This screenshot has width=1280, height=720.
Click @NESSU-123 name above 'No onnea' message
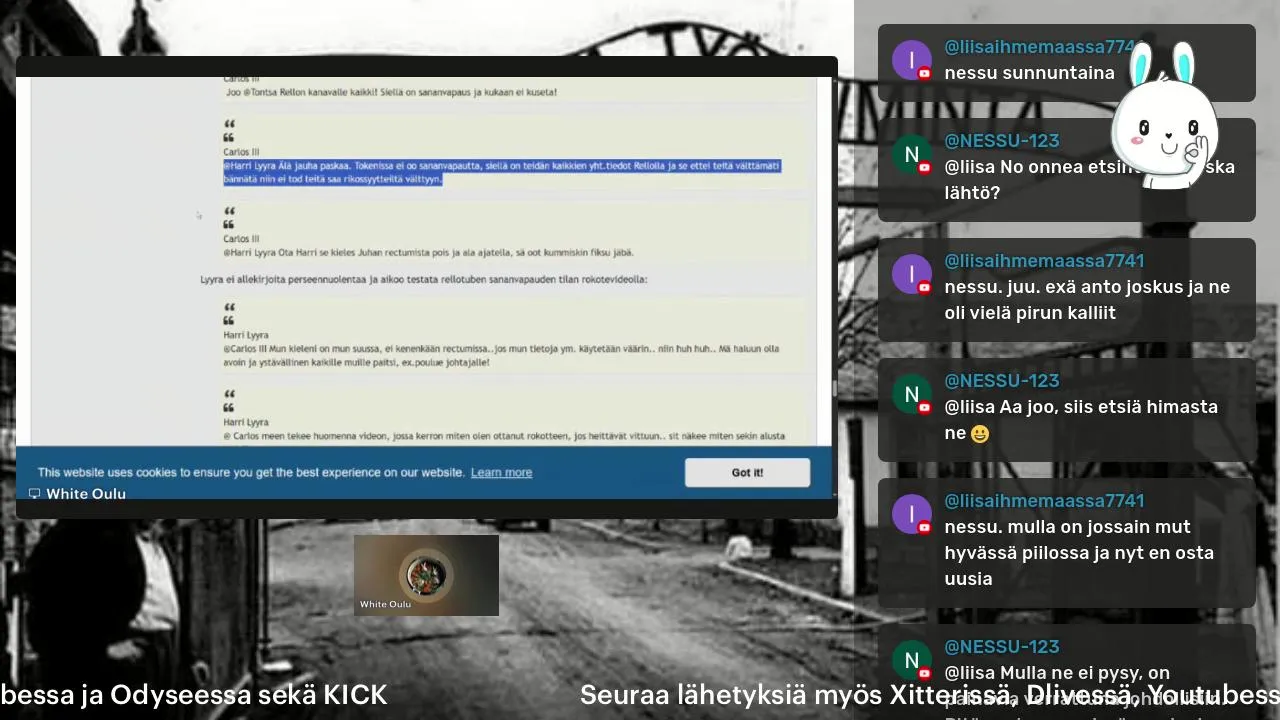pos(1002,141)
